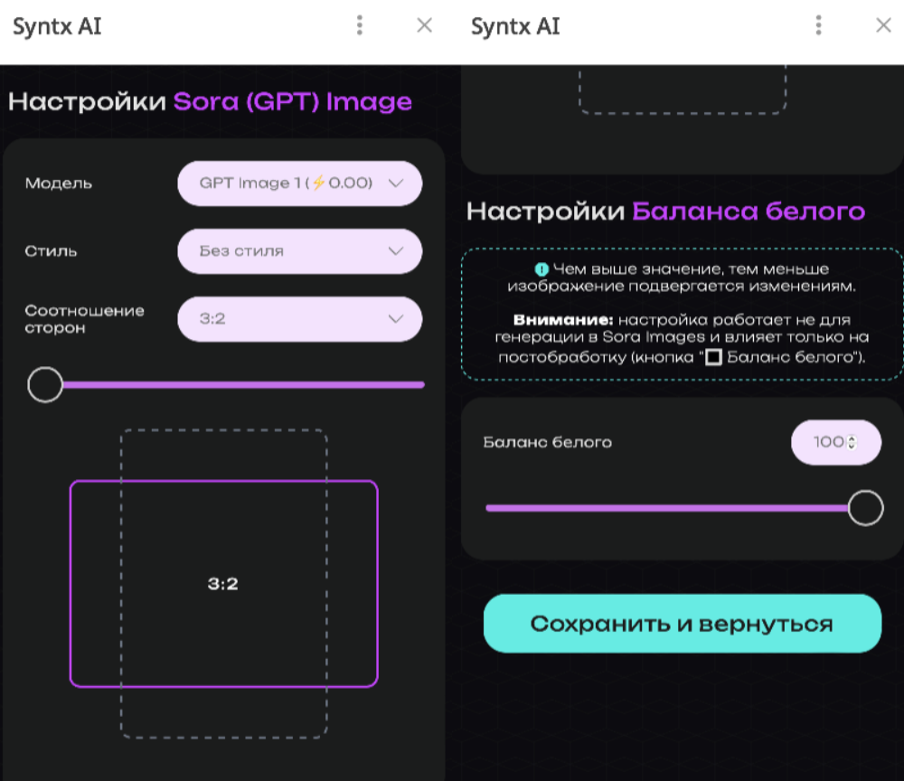Close the right Syntx AI panel
This screenshot has height=782, width=904.
coord(883,26)
